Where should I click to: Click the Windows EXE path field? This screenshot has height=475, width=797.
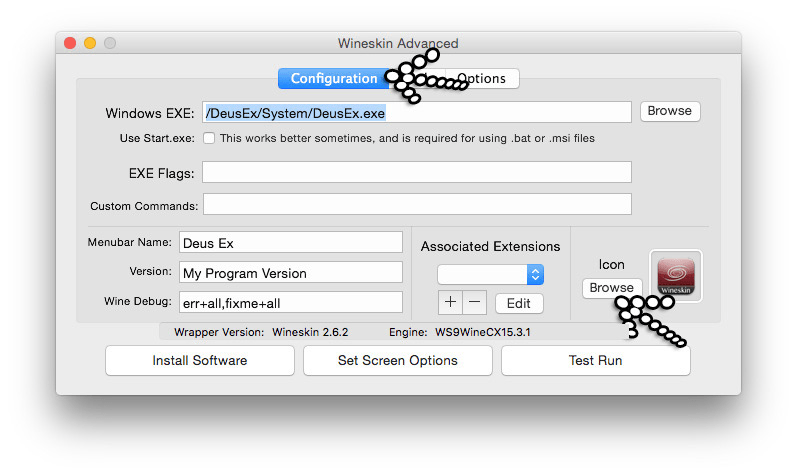(417, 112)
